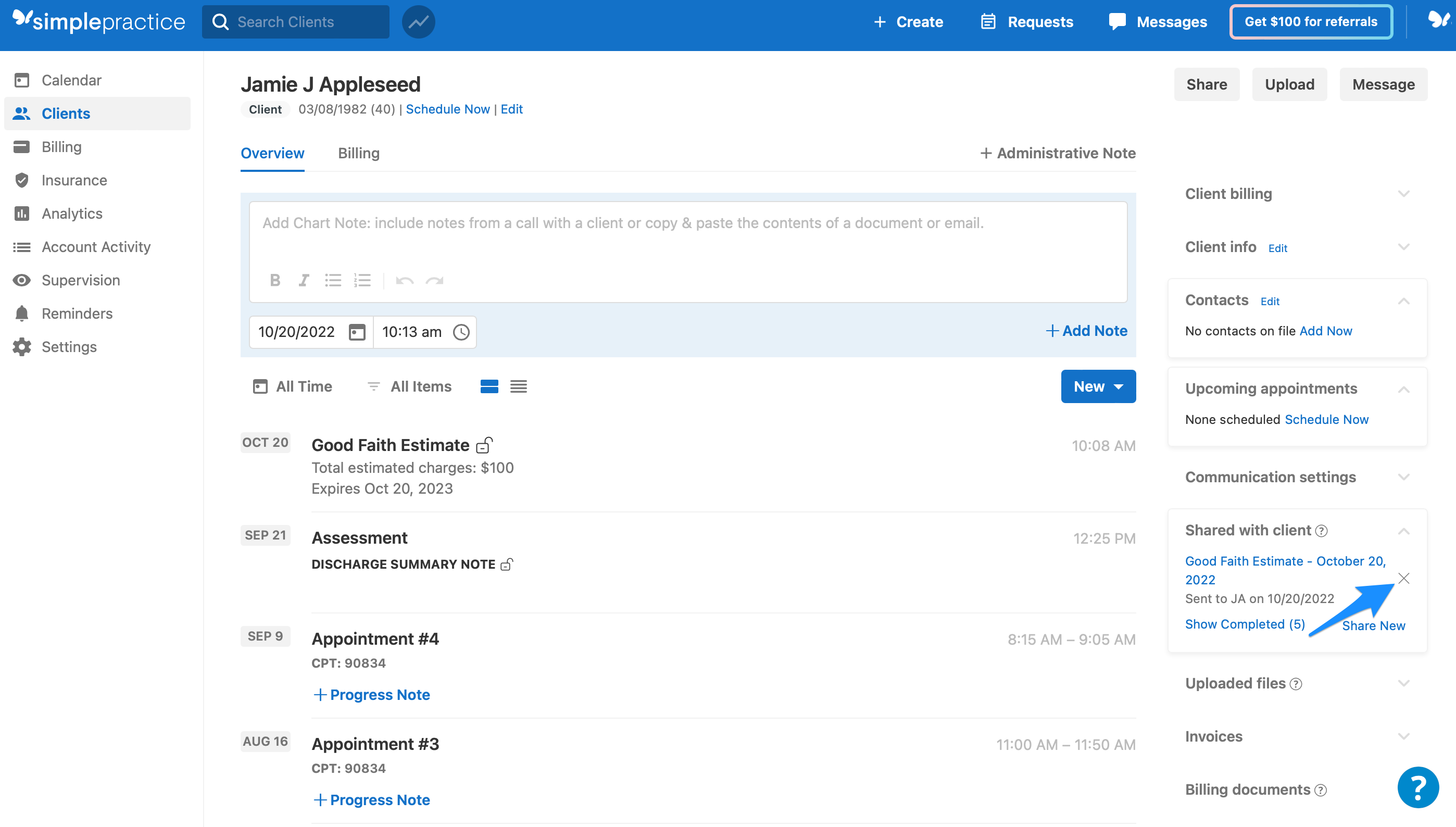Click the lock icon beside Good Faith Estimate
1456x827 pixels.
484,445
